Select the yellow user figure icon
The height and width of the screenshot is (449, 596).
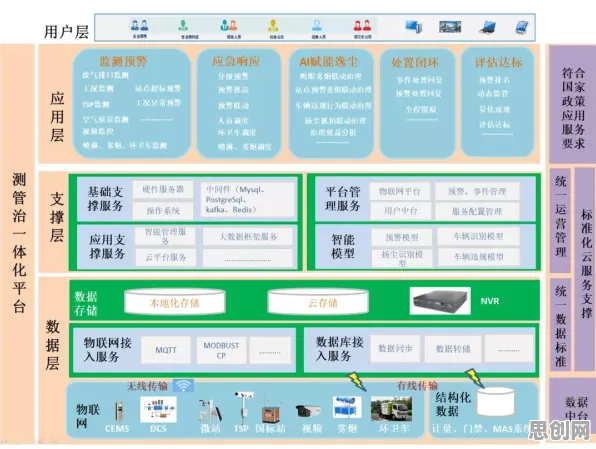pyautogui.click(x=273, y=25)
